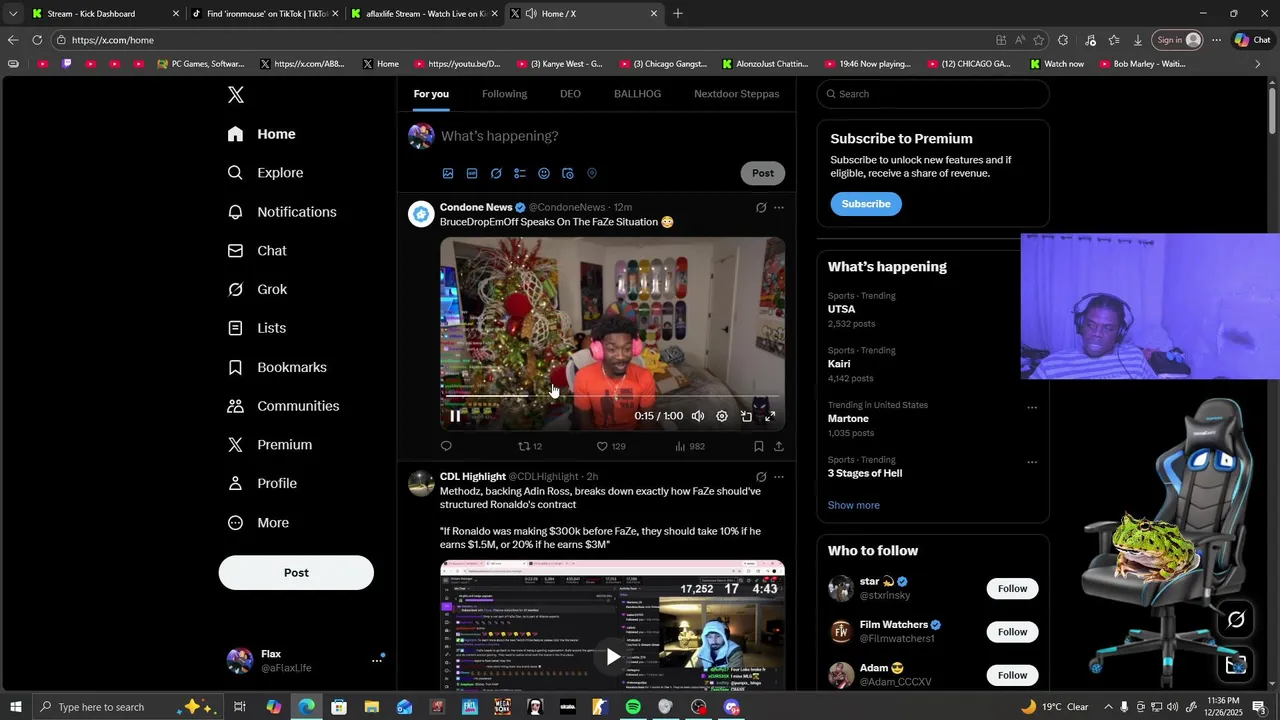Open Spotify from the taskbar
The width and height of the screenshot is (1280, 720).
click(633, 707)
